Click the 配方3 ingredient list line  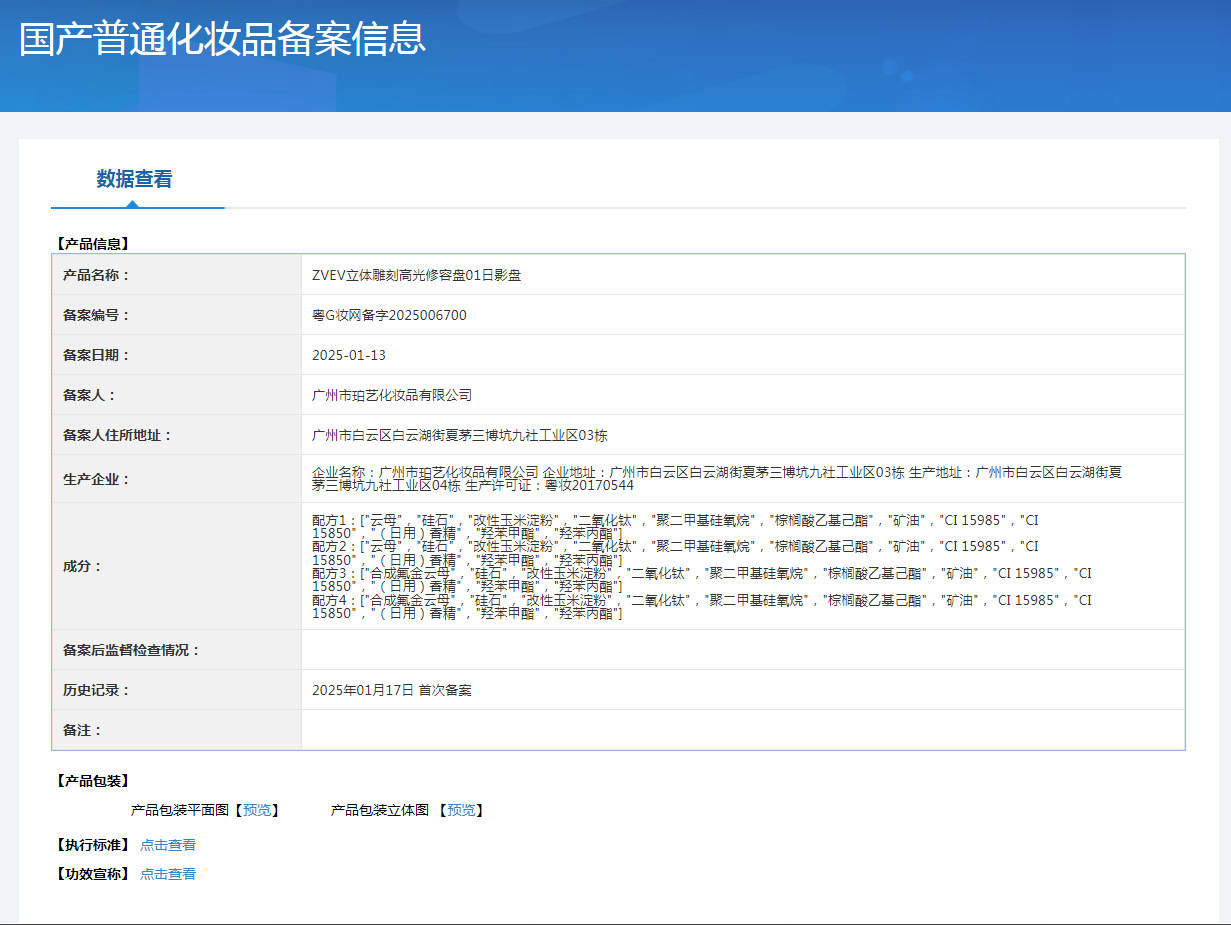point(700,573)
